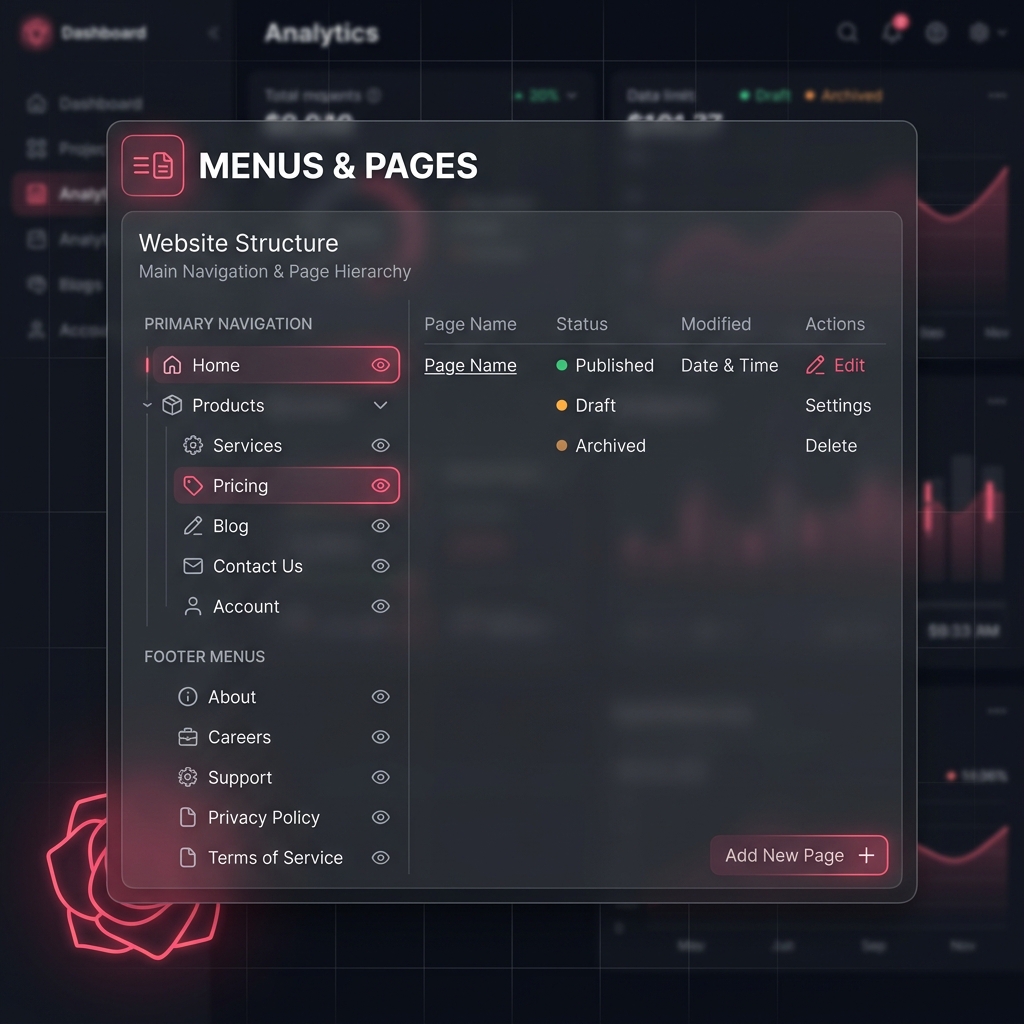Click the brown Archived status dot
This screenshot has width=1024, height=1024.
562,445
